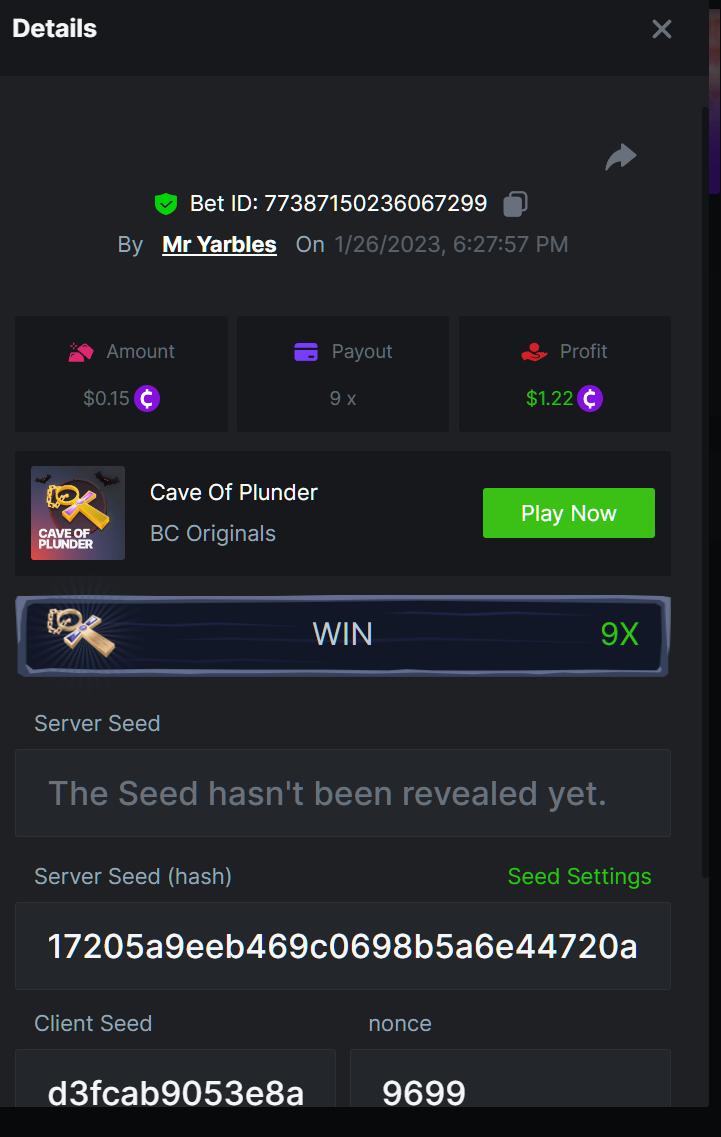Image resolution: width=721 pixels, height=1137 pixels.
Task: Close the Details panel
Action: (662, 29)
